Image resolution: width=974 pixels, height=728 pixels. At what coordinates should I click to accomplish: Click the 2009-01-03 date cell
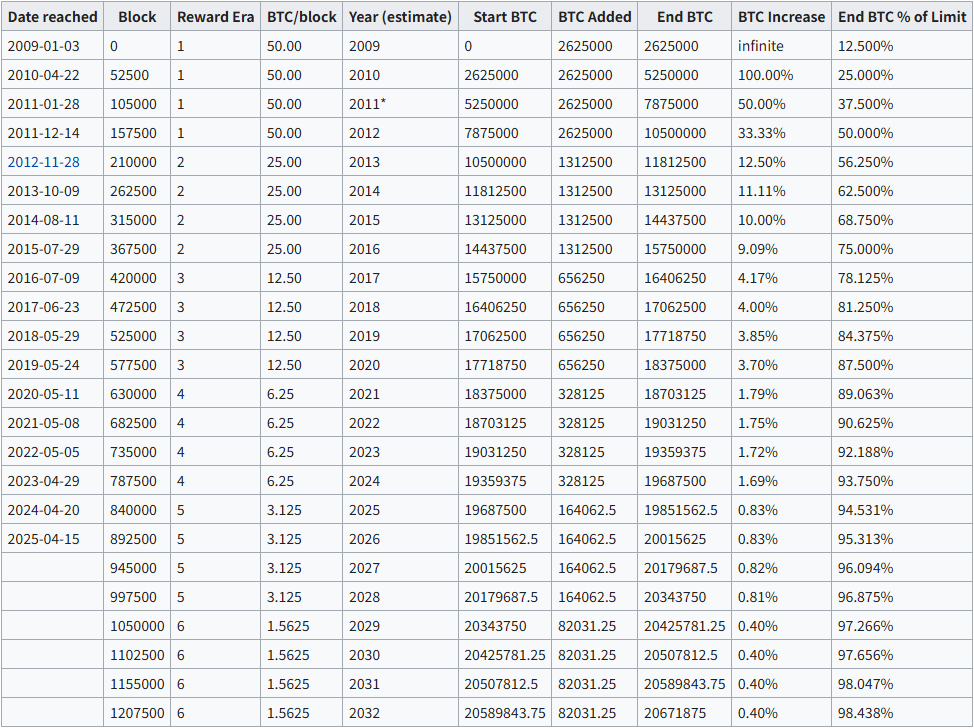point(41,46)
